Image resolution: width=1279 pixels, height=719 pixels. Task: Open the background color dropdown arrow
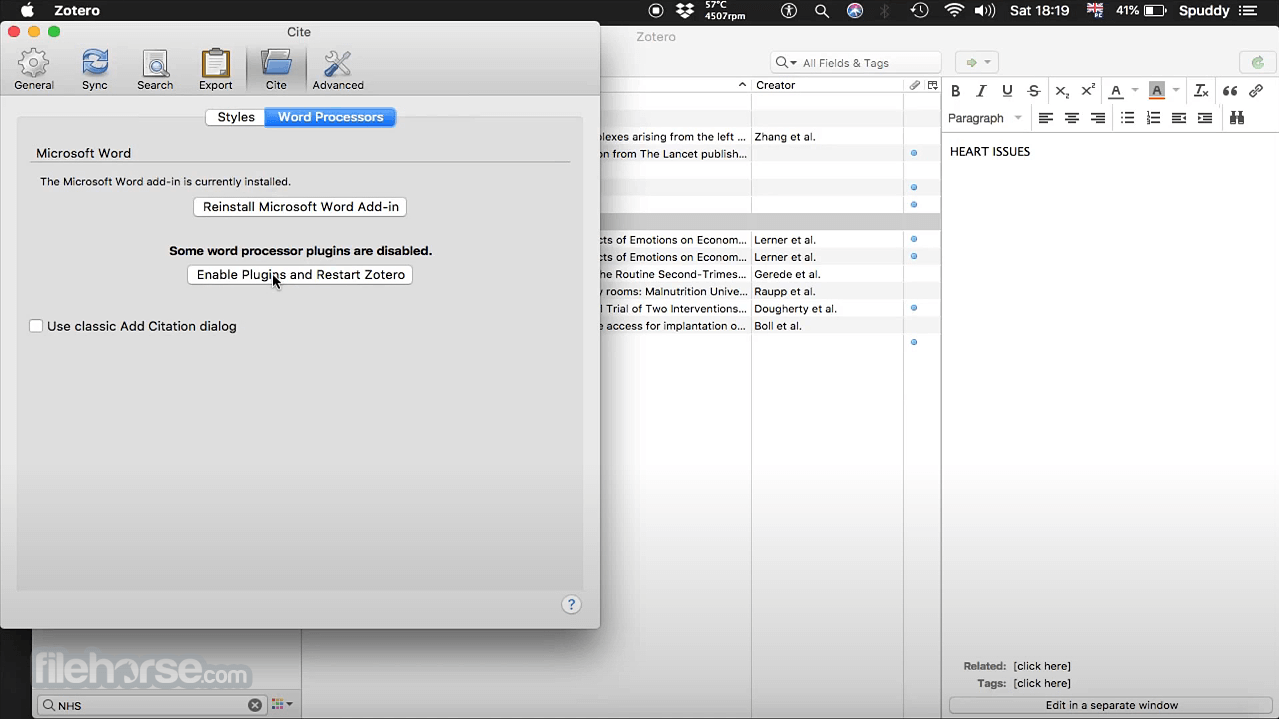1176,91
